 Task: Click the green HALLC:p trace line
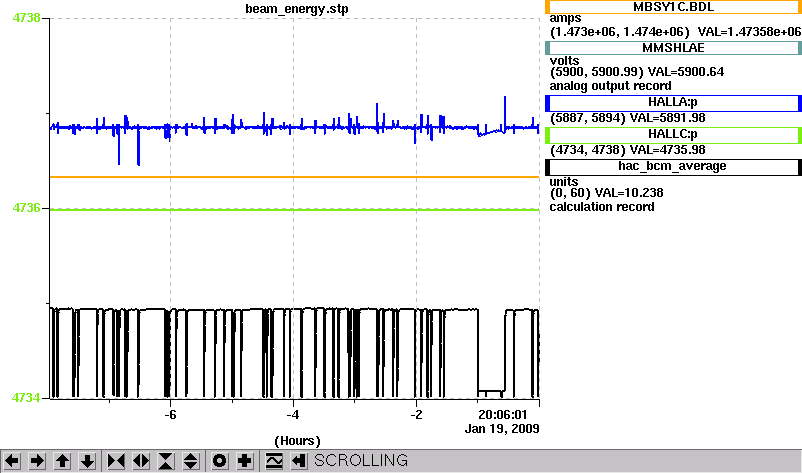pos(294,210)
